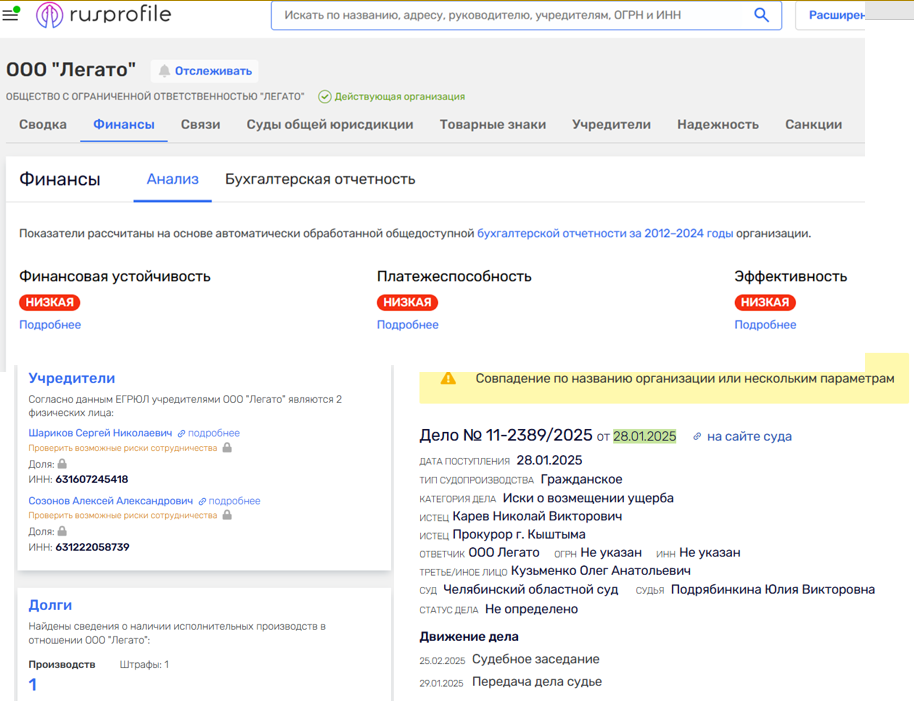Click the lock icon beside Созонов's Доля
The height and width of the screenshot is (706, 914).
pos(62,532)
